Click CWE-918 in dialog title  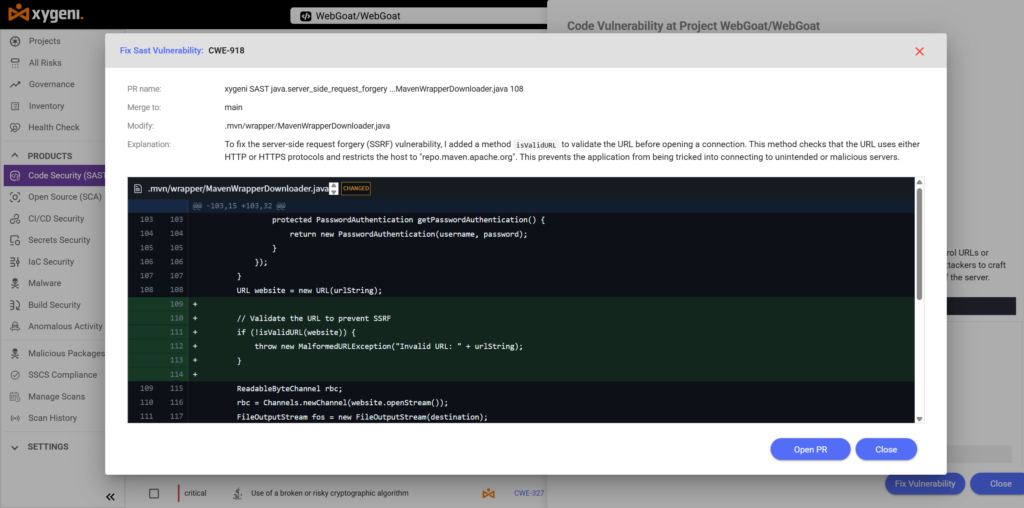point(227,50)
